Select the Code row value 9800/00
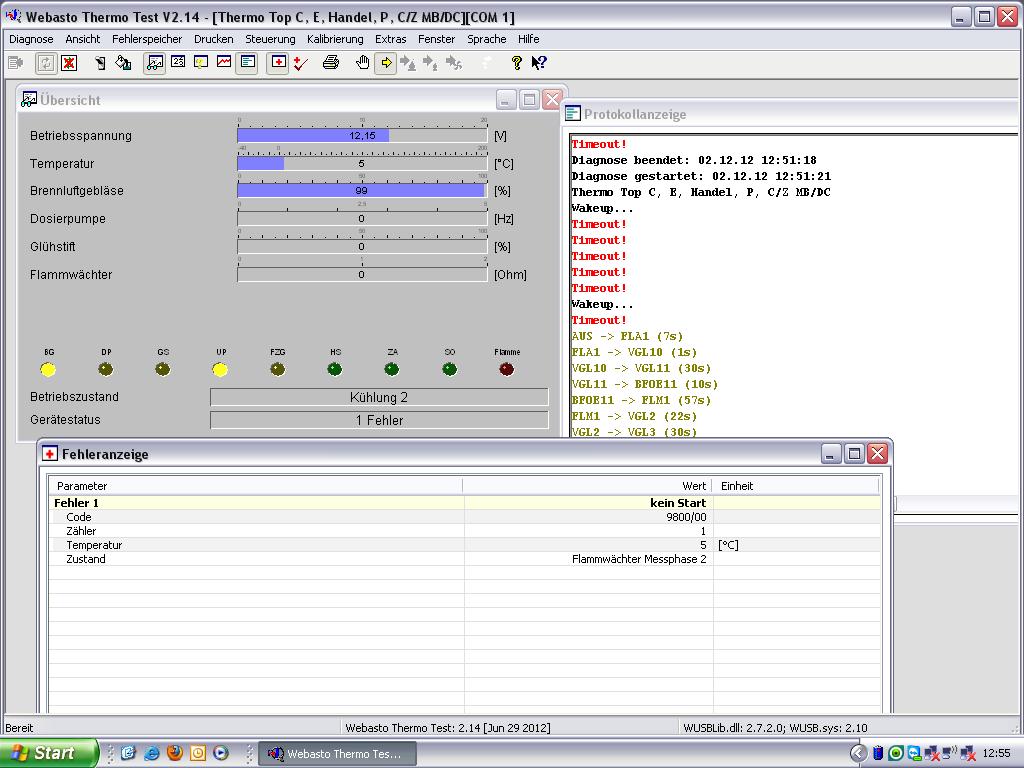1024x768 pixels. (x=686, y=517)
